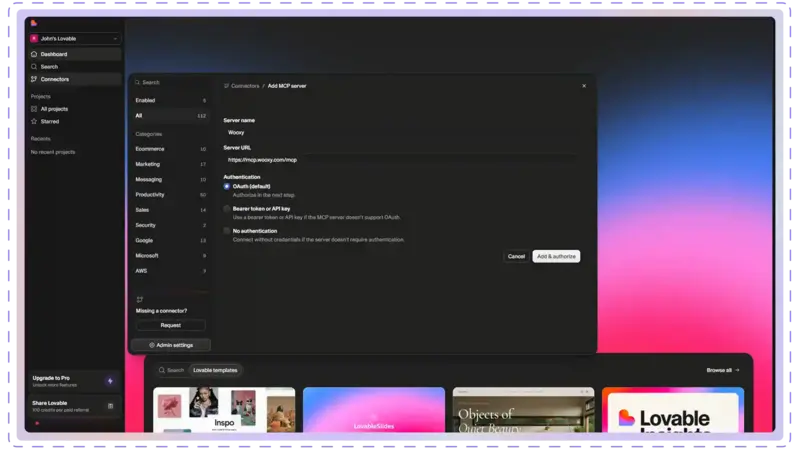
Task: Click the Cancel button
Action: click(x=516, y=257)
